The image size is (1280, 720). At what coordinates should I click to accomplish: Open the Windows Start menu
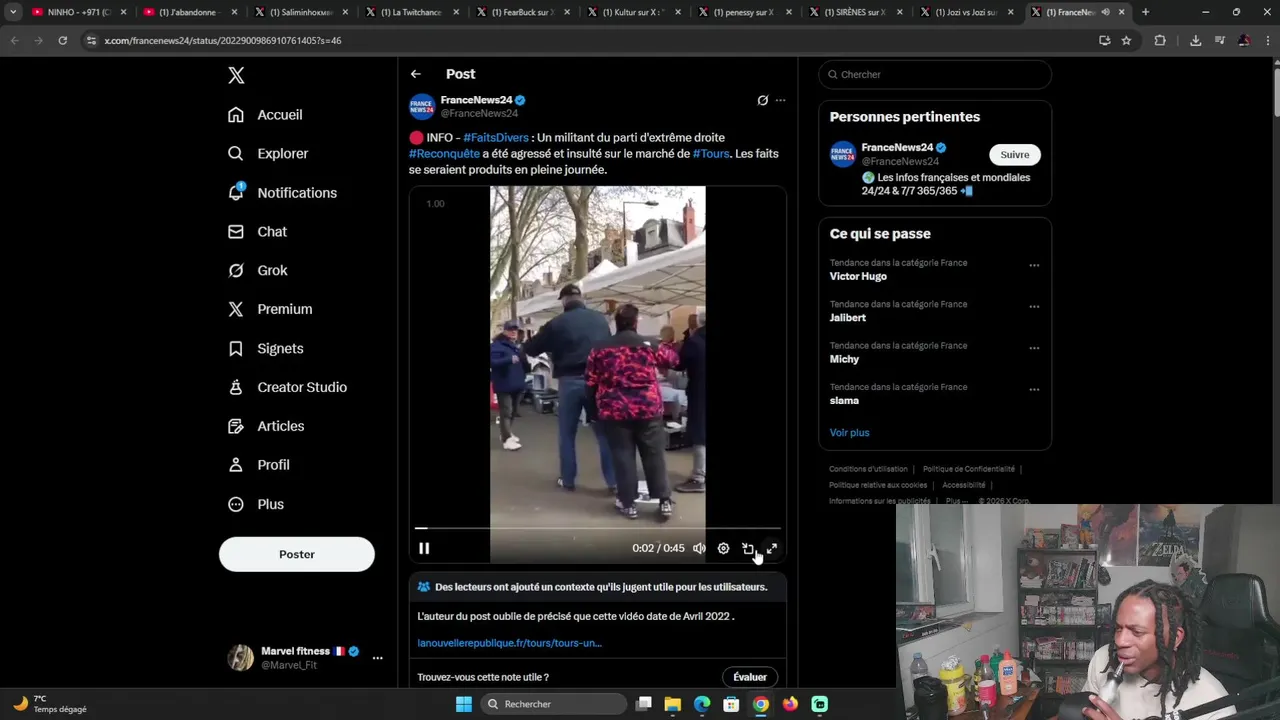pos(464,704)
